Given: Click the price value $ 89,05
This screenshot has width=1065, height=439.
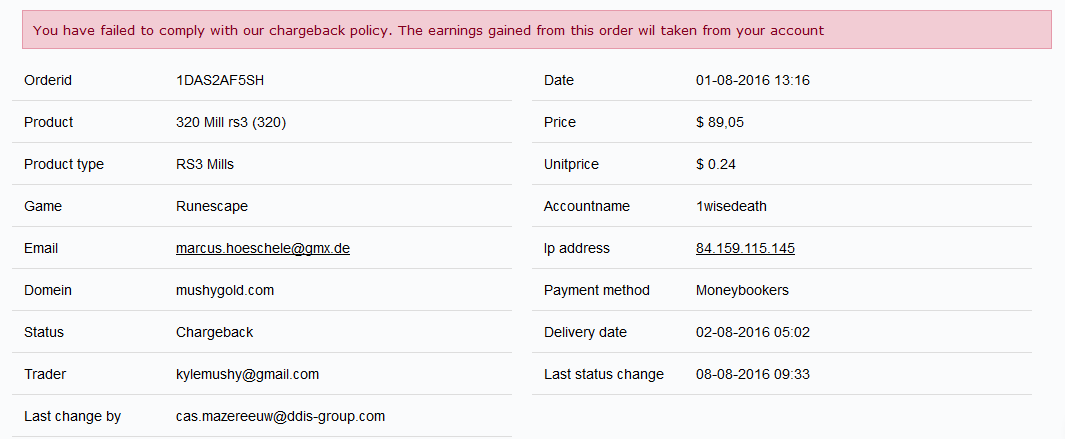Looking at the screenshot, I should coord(720,122).
